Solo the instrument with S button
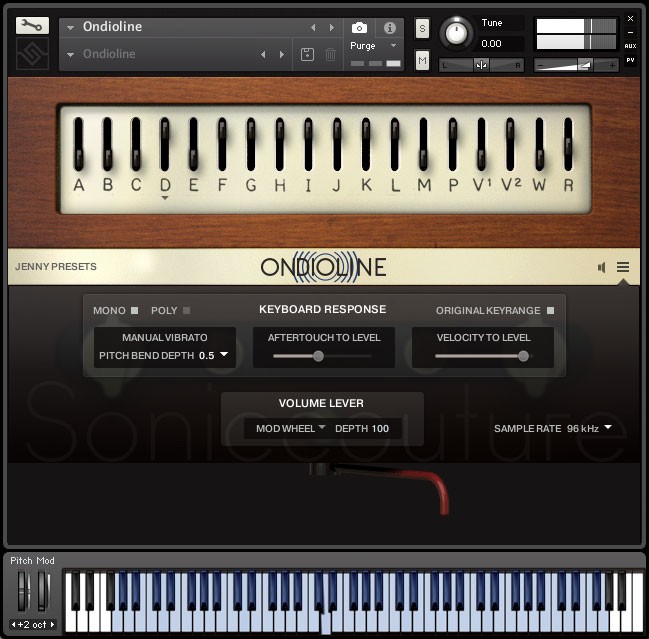This screenshot has height=639, width=649. coord(422,29)
